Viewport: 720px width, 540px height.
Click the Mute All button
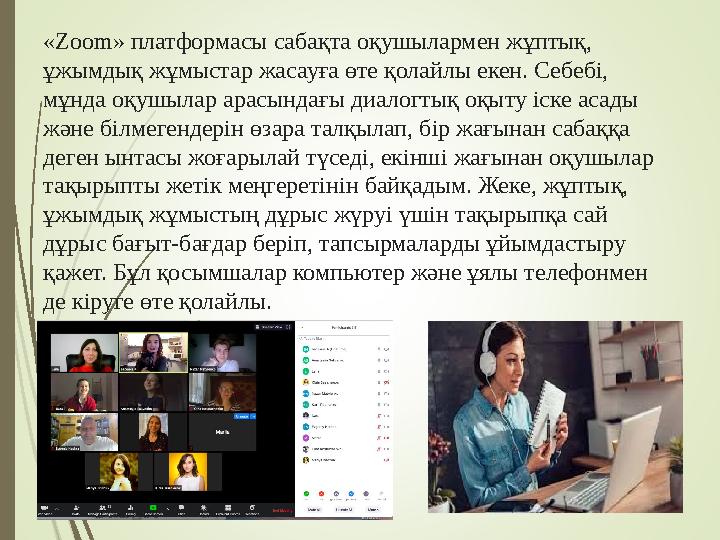[314, 510]
